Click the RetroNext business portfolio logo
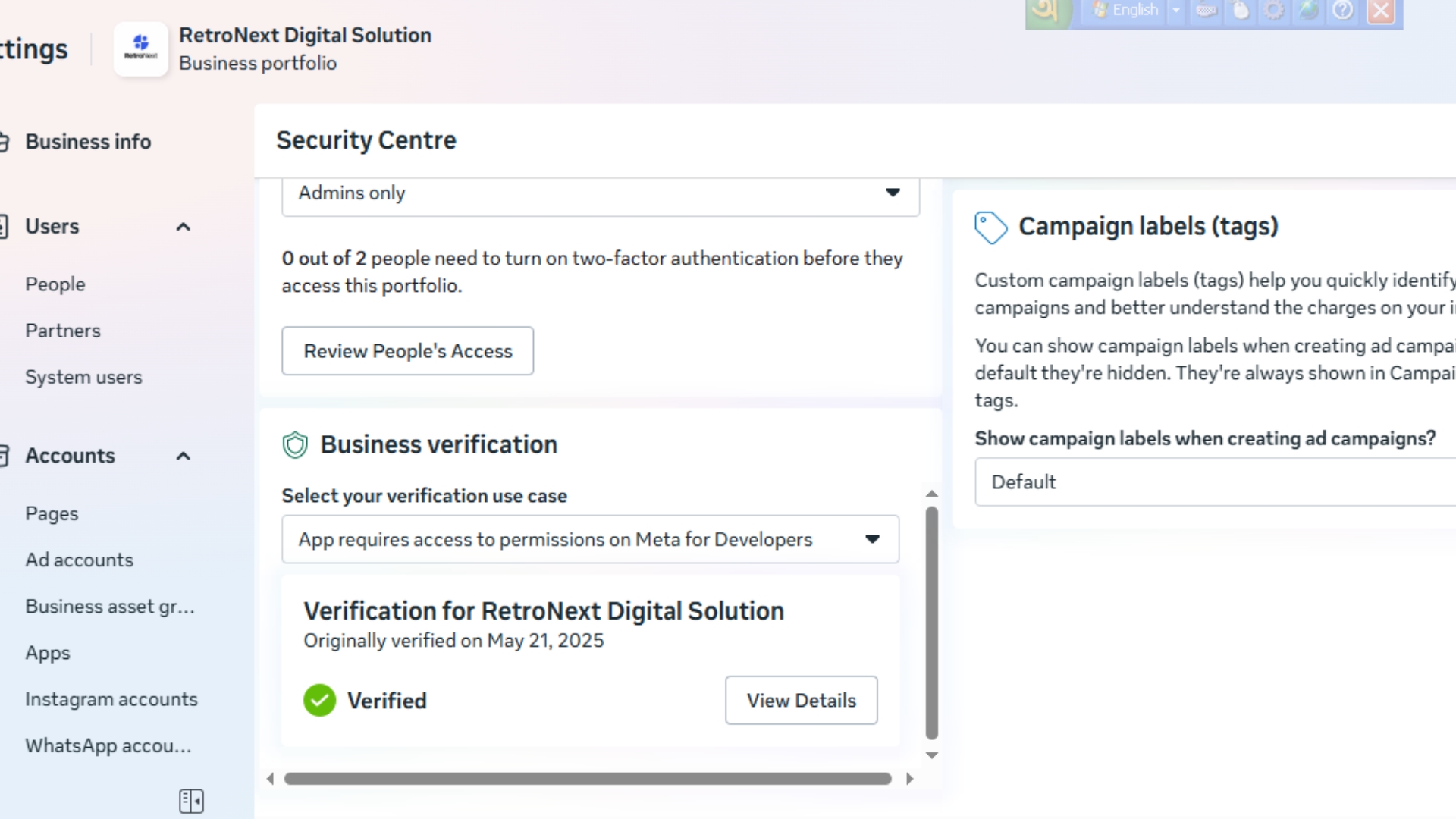1456x819 pixels. pos(141,49)
